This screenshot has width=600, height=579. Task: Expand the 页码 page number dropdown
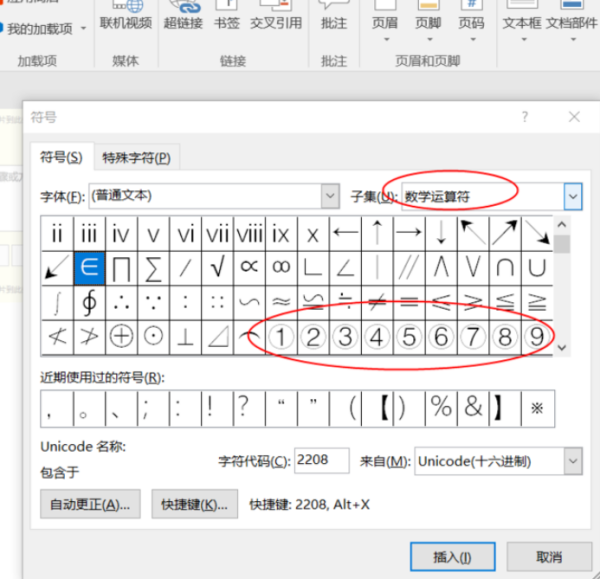[473, 39]
